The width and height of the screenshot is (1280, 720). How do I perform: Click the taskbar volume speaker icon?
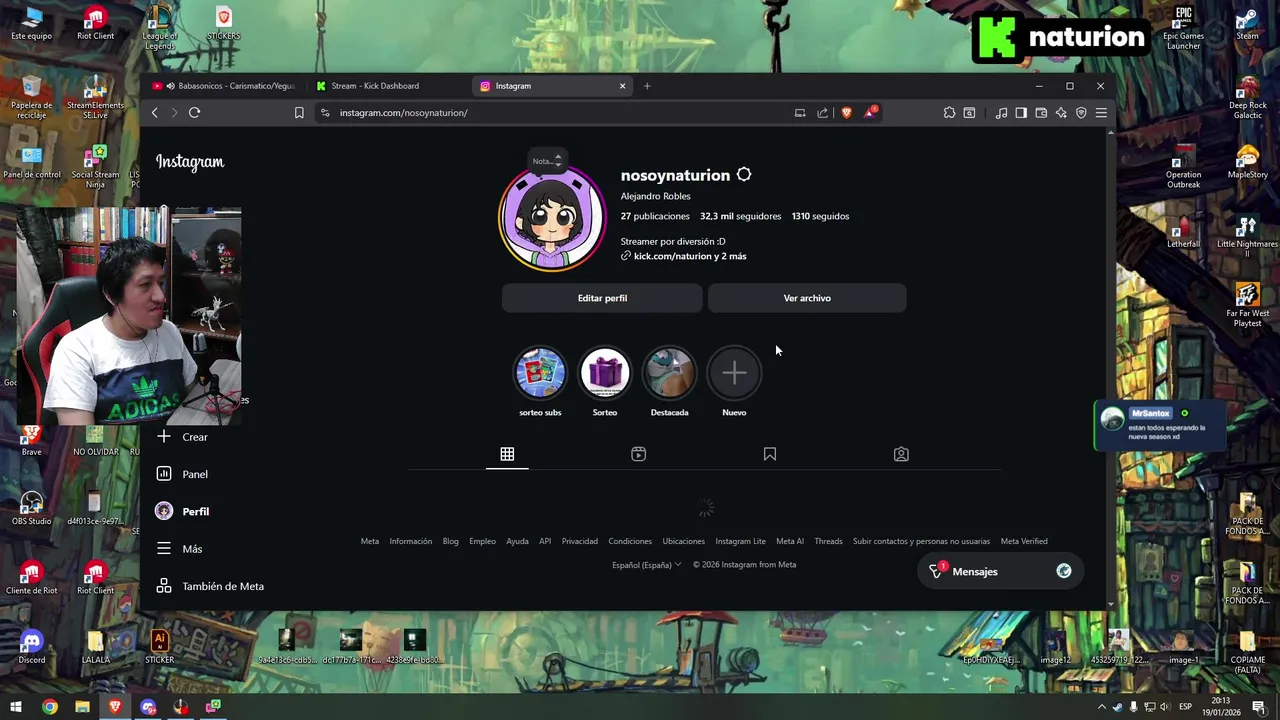pyautogui.click(x=1165, y=707)
